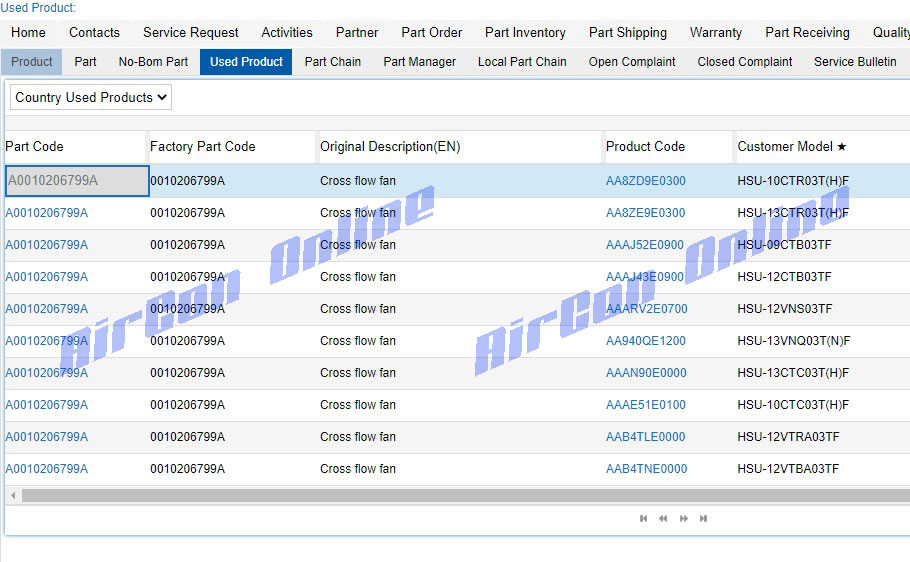
Task: Open the Contacts tab
Action: [94, 33]
